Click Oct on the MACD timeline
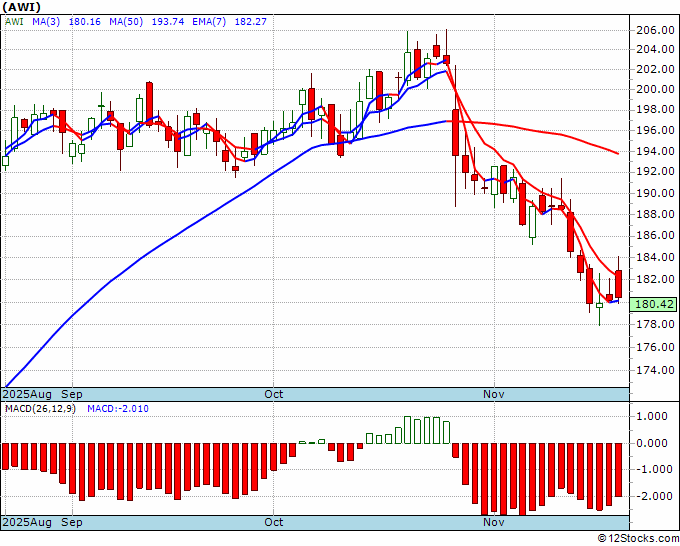Image resolution: width=680 pixels, height=546 pixels. pyautogui.click(x=274, y=522)
